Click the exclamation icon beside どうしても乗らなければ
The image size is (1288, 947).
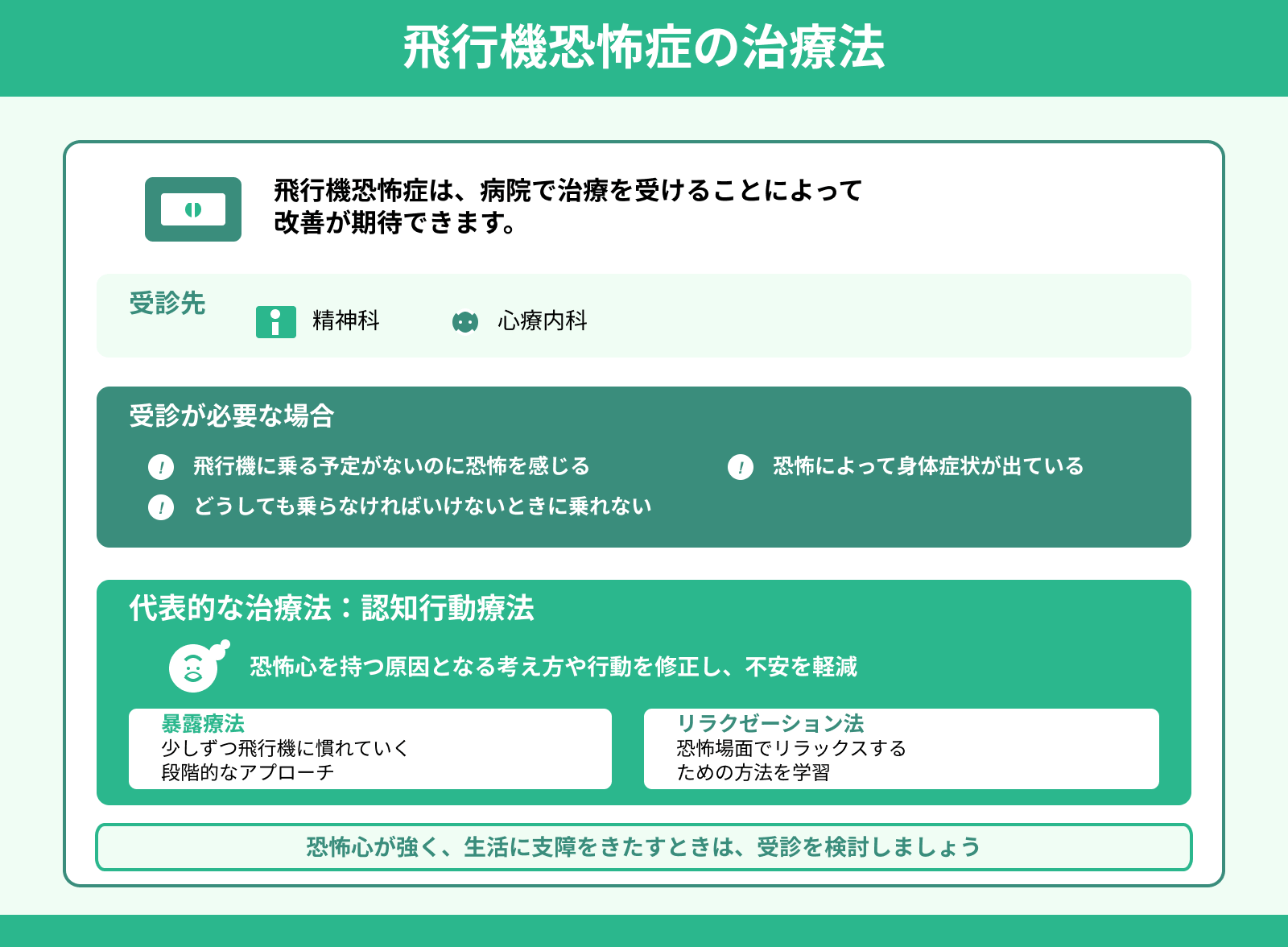pos(161,507)
